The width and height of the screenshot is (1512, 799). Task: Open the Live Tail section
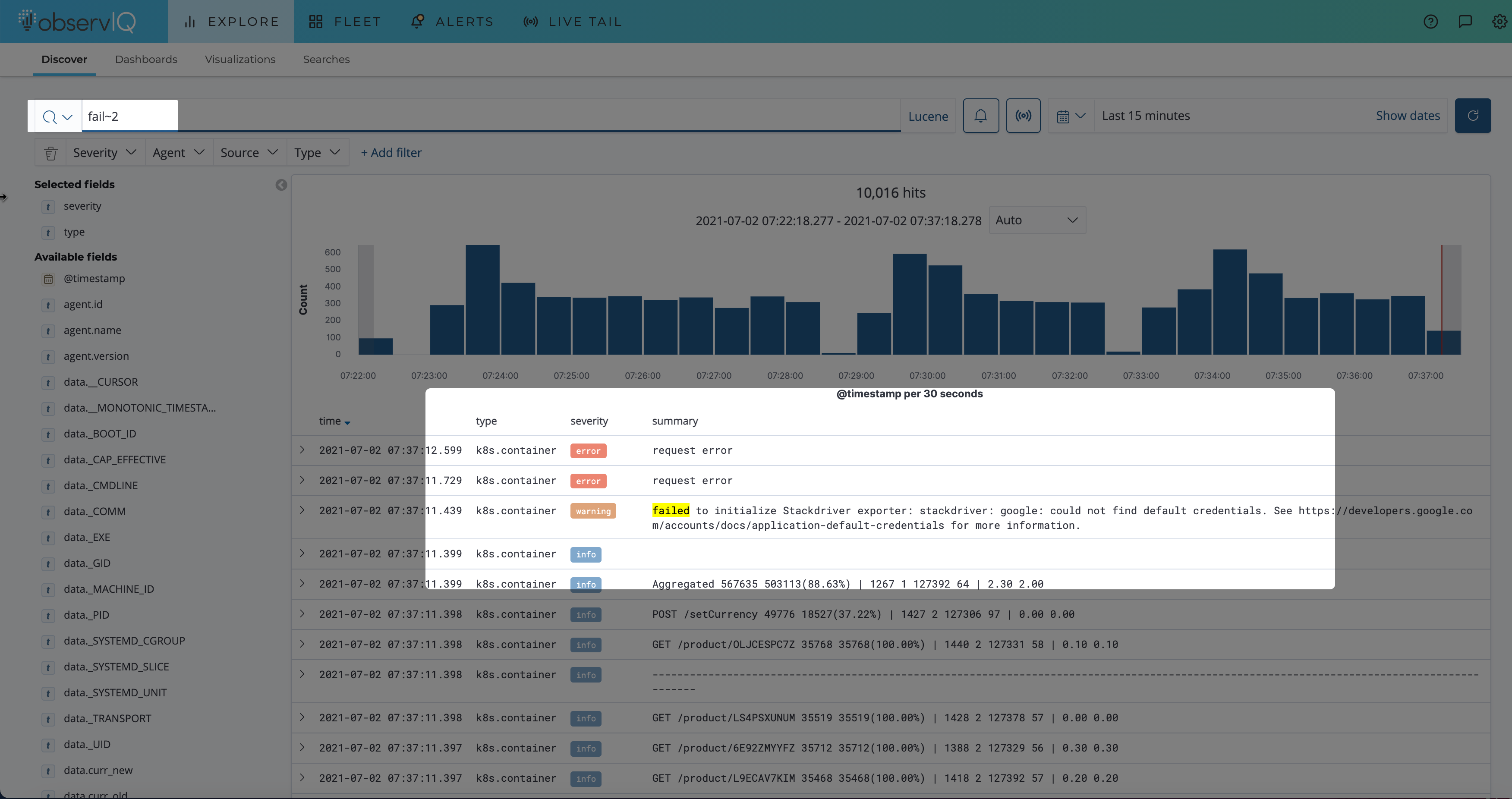pos(572,22)
